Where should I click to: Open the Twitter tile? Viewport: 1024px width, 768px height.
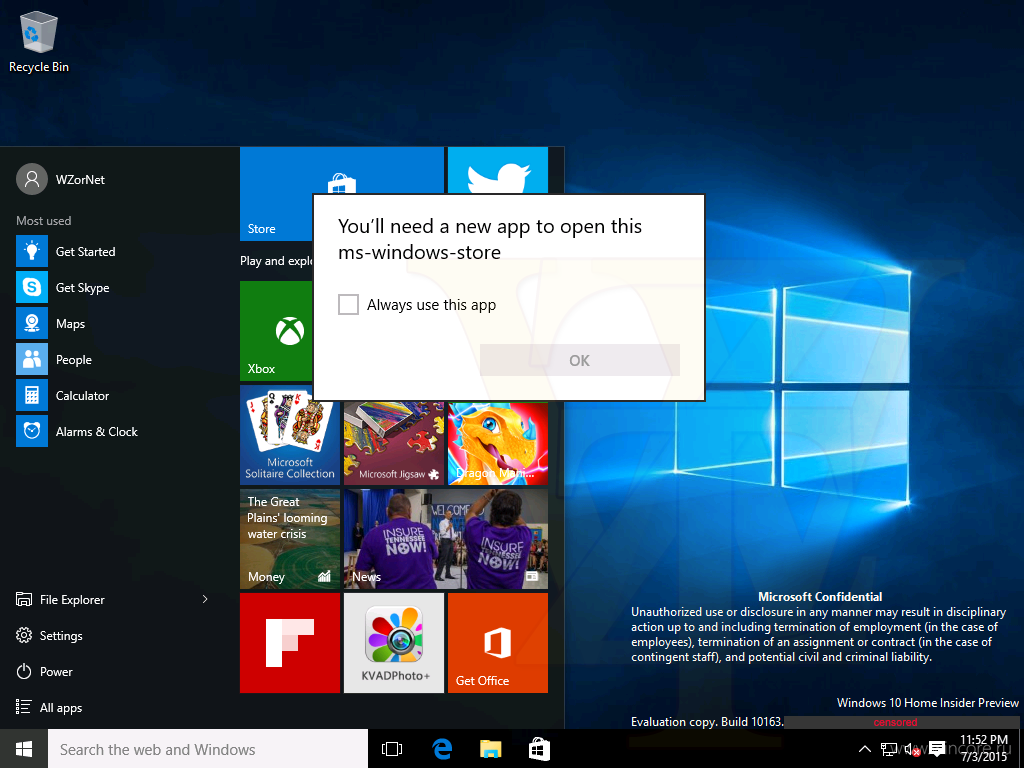[498, 171]
